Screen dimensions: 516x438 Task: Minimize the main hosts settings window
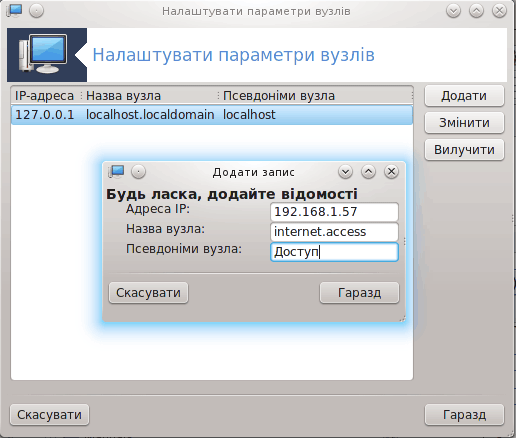click(453, 11)
